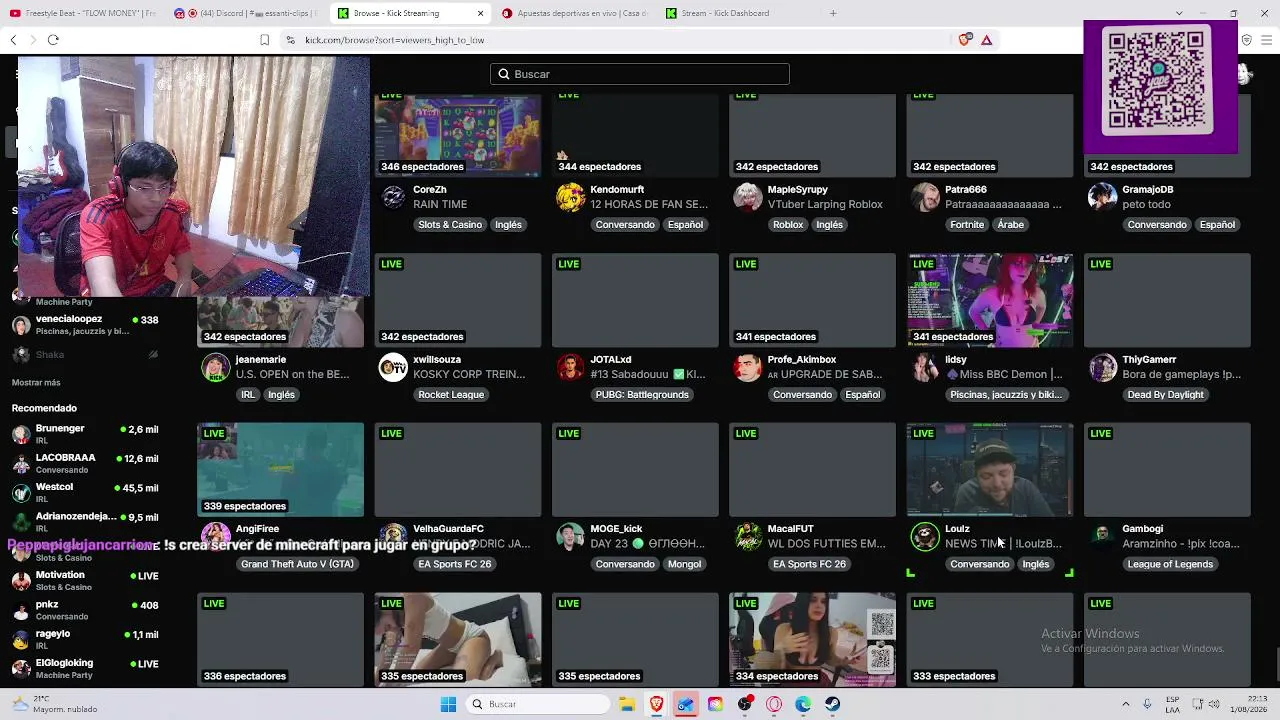Open MacalFUT channel avatar

pos(747,537)
